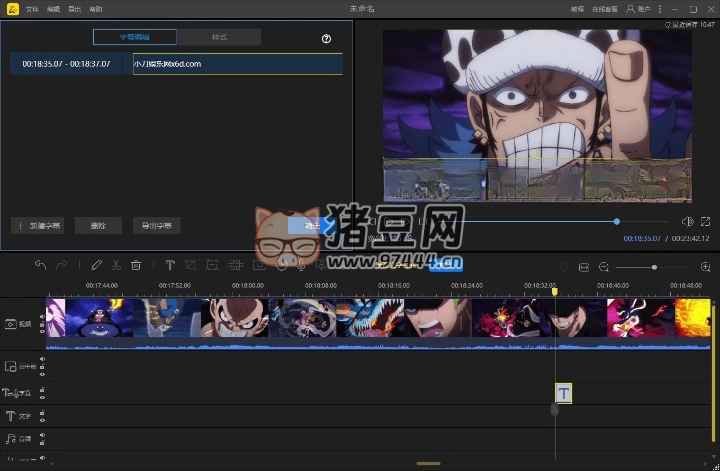The height and width of the screenshot is (471, 720).
Task: Undo the last edit in the timeline toolbar
Action: pos(40,265)
